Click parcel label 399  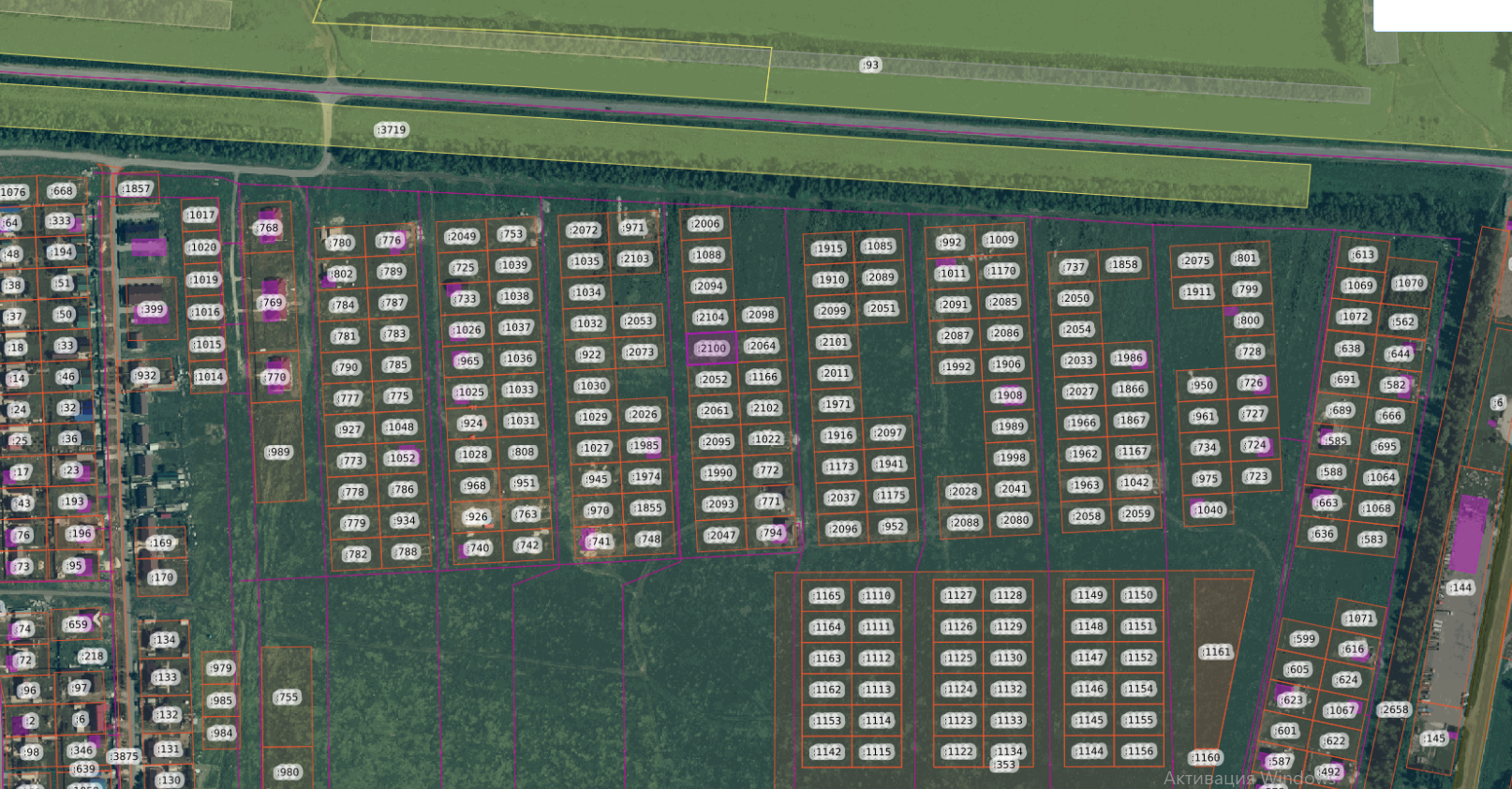[x=152, y=309]
